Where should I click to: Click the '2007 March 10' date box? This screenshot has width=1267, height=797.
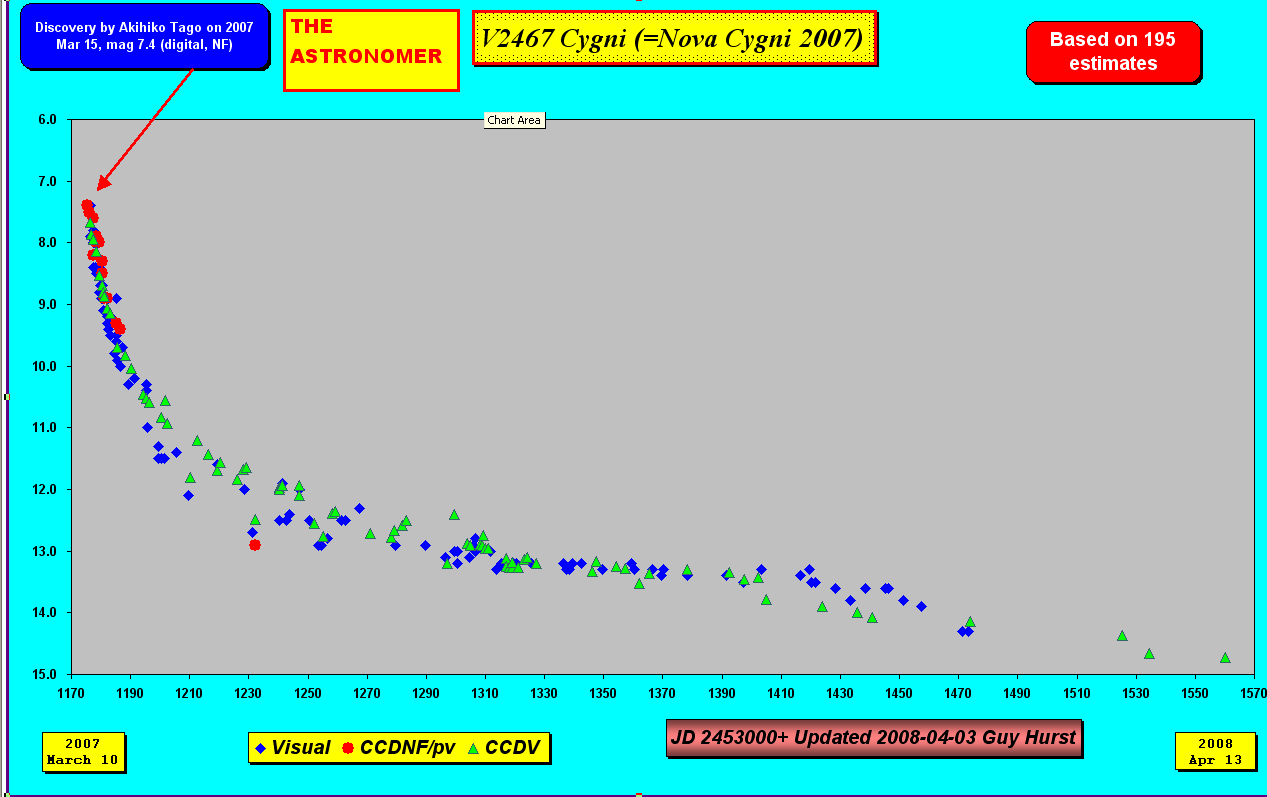point(83,752)
